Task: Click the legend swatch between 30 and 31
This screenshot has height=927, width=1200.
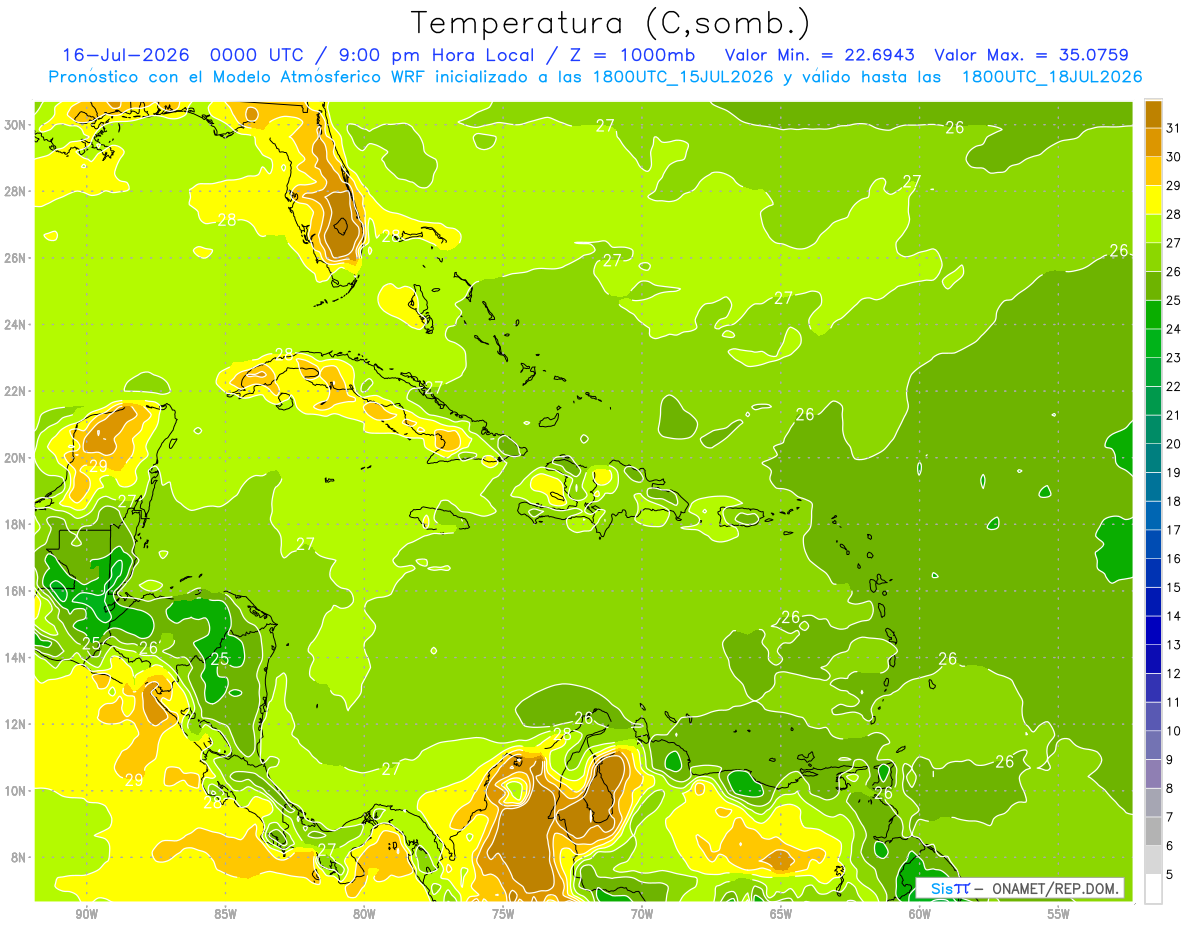Action: [1153, 143]
